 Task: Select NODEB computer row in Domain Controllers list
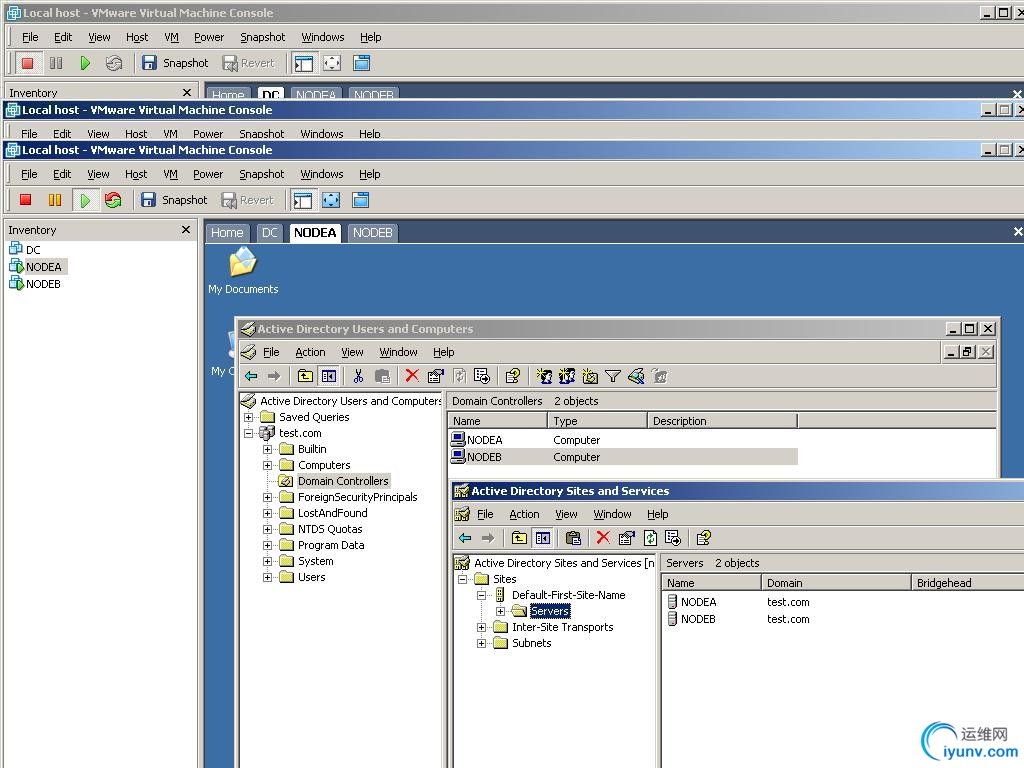pyautogui.click(x=624, y=457)
